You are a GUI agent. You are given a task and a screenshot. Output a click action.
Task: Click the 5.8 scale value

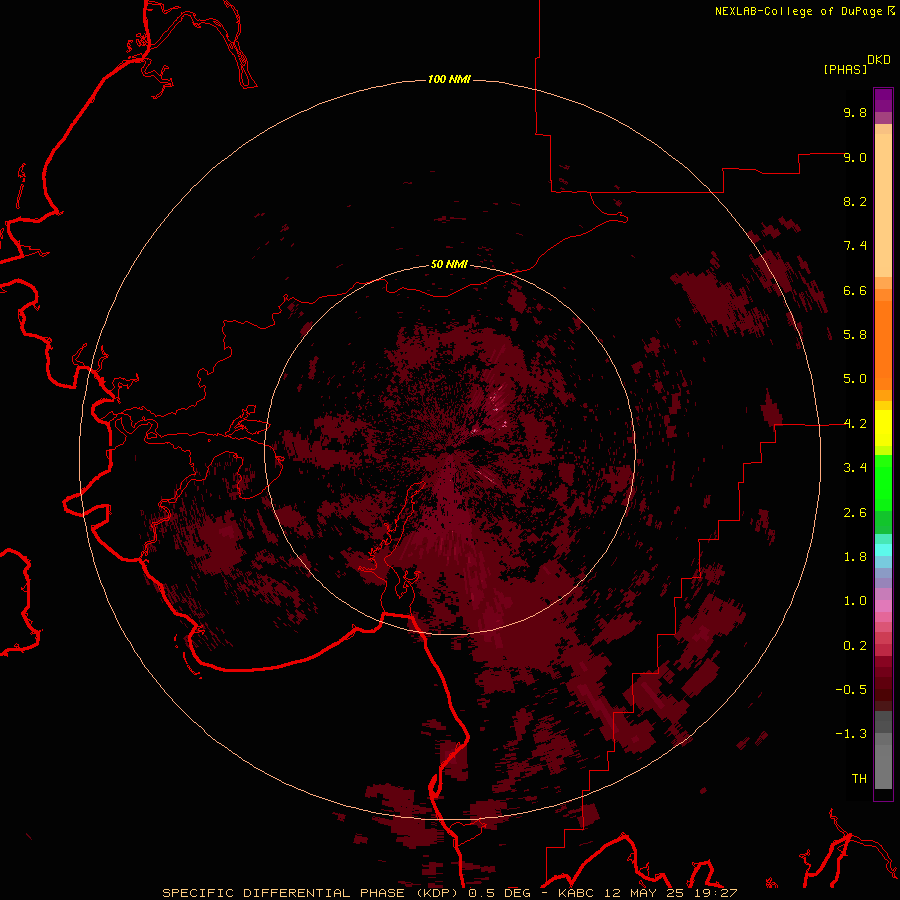(x=855, y=335)
